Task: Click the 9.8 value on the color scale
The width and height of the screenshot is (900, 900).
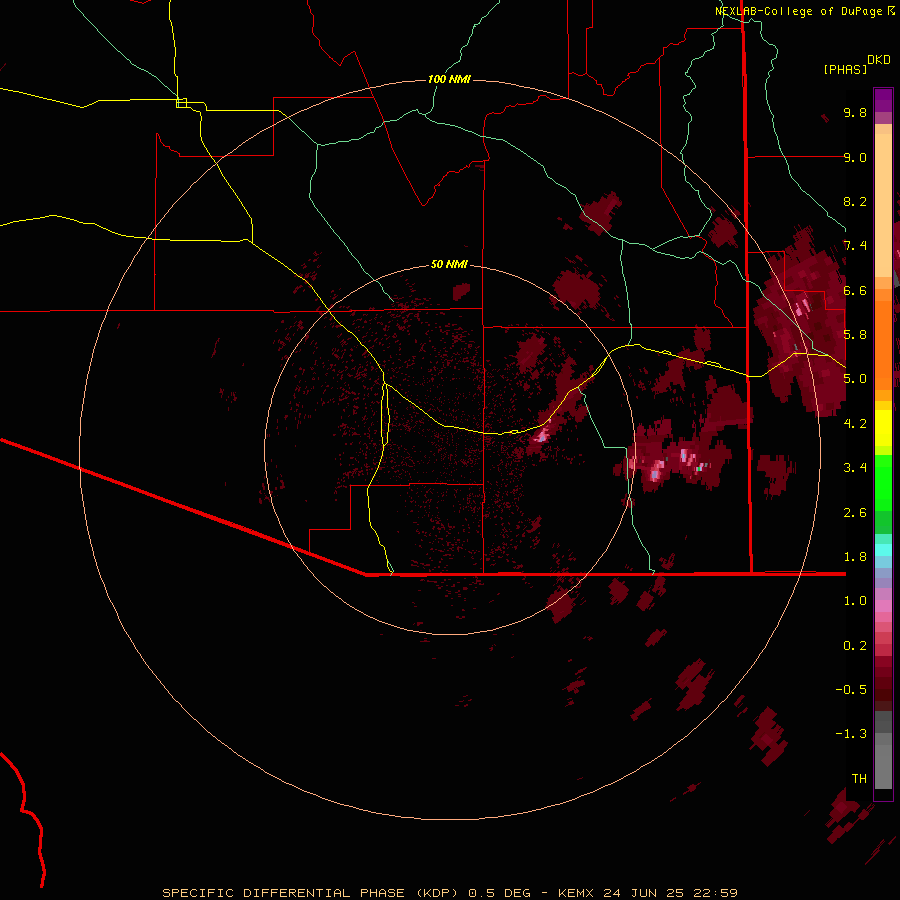Action: pyautogui.click(x=855, y=112)
